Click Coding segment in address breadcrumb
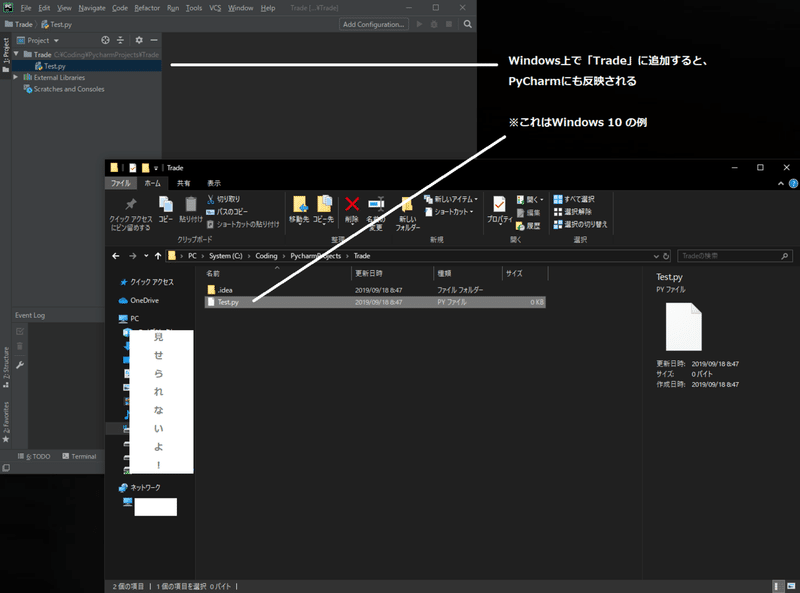This screenshot has width=800, height=593. (266, 256)
